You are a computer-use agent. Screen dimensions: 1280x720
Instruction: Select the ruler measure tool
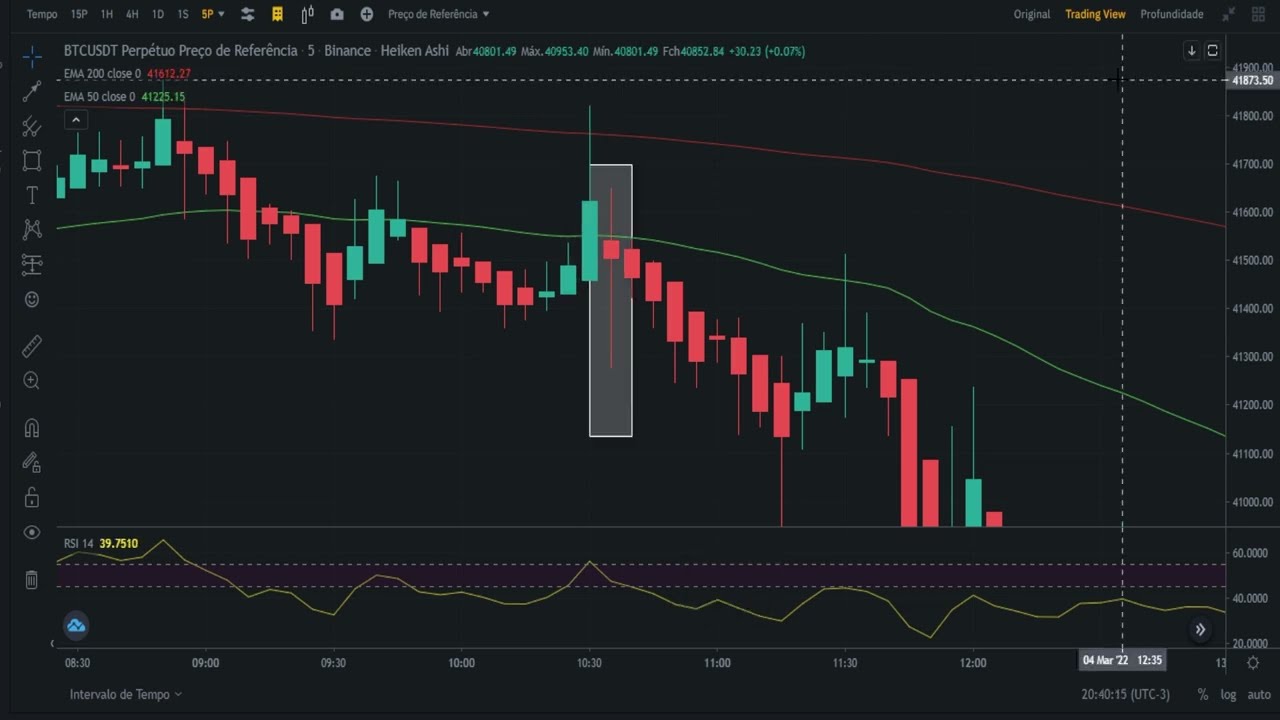[32, 346]
